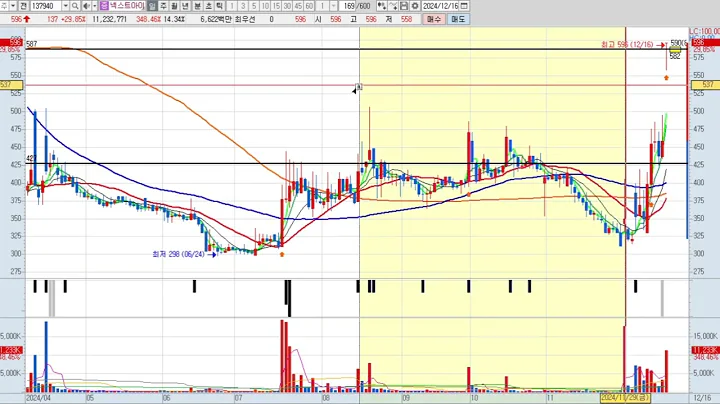Viewport: 720px width, 404px height.
Task: Click the speaker sound icon in toolbar
Action: [x=86, y=6]
